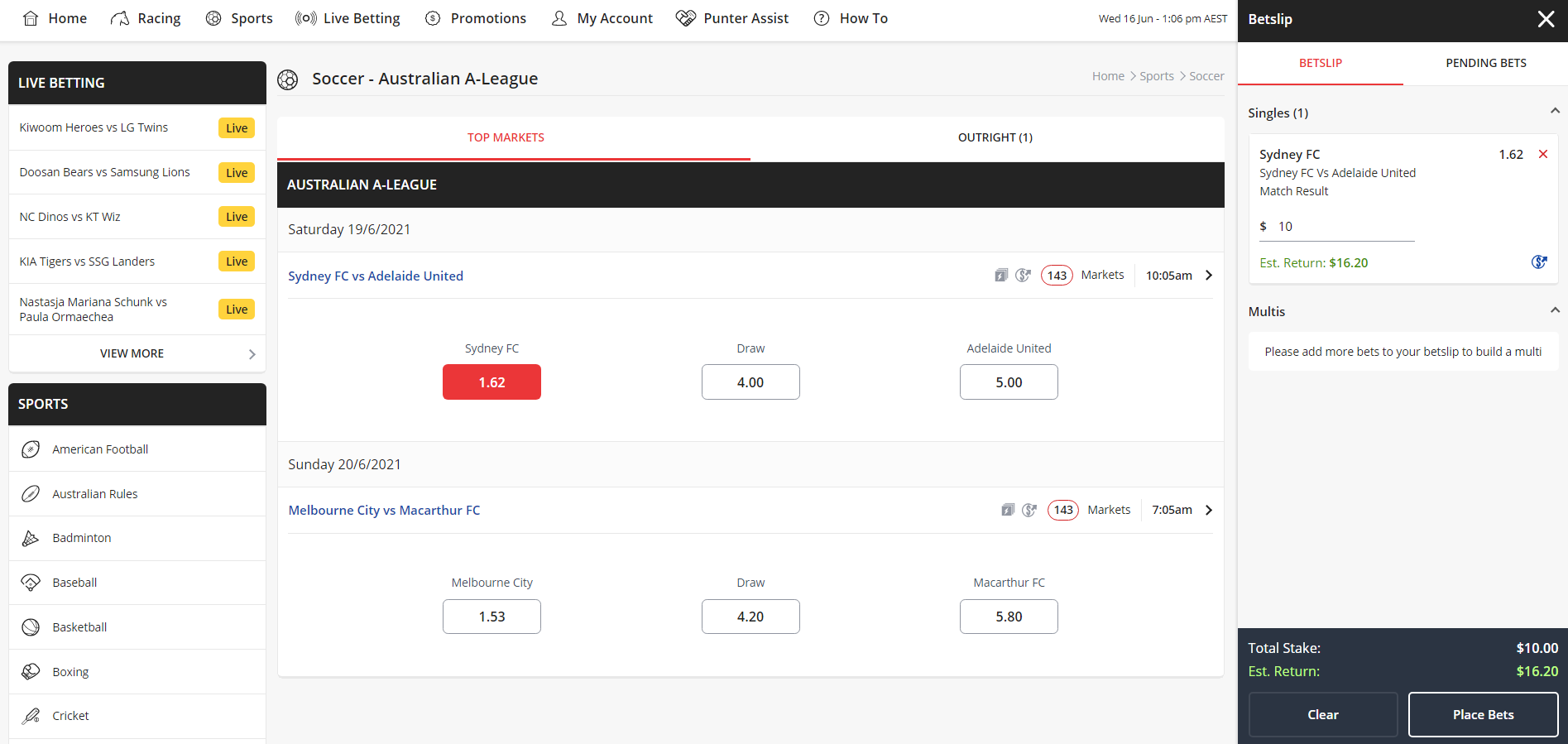Click the Boxing glove icon
The height and width of the screenshot is (744, 1568).
click(31, 672)
